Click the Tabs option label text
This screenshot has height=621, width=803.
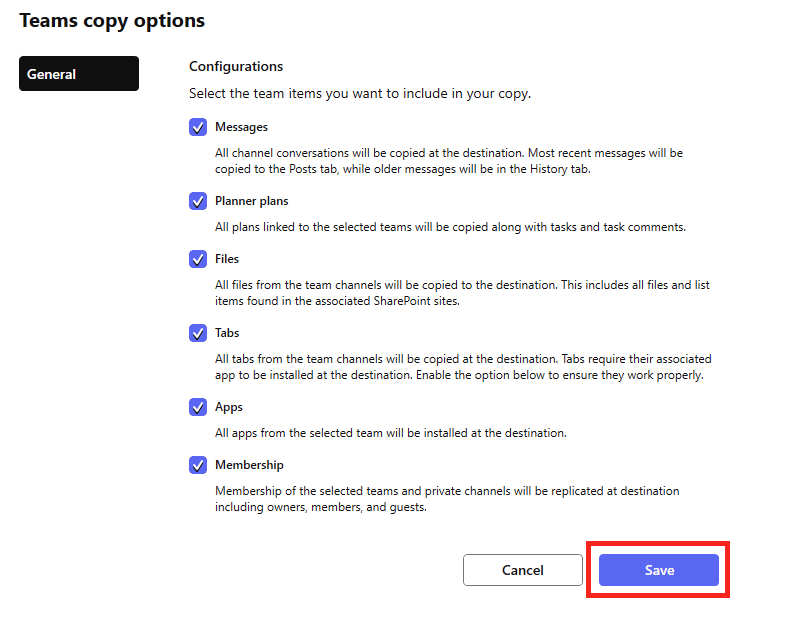(227, 333)
